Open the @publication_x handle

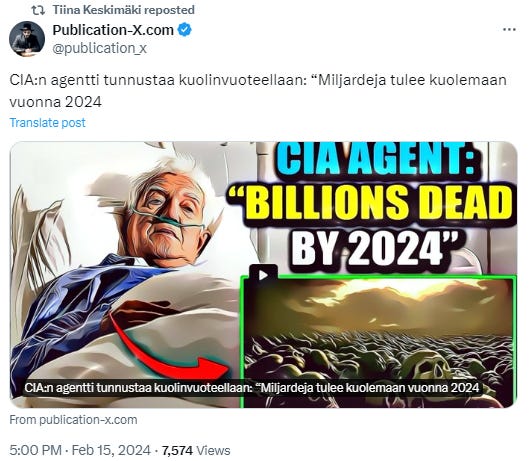[99, 48]
